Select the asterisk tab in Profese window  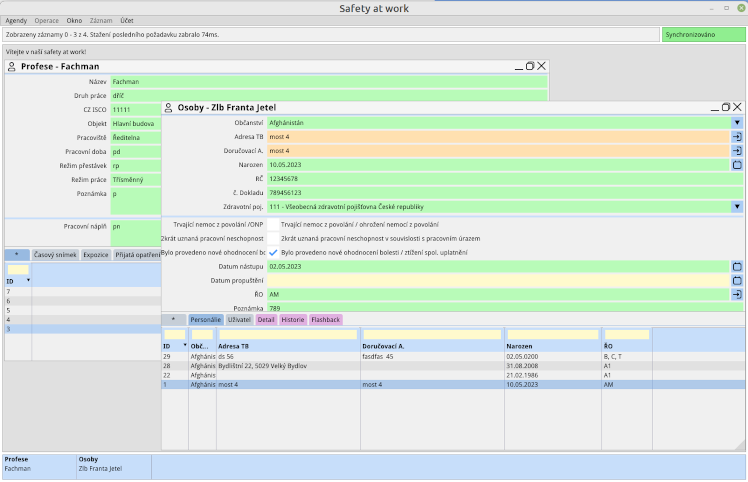coord(17,255)
